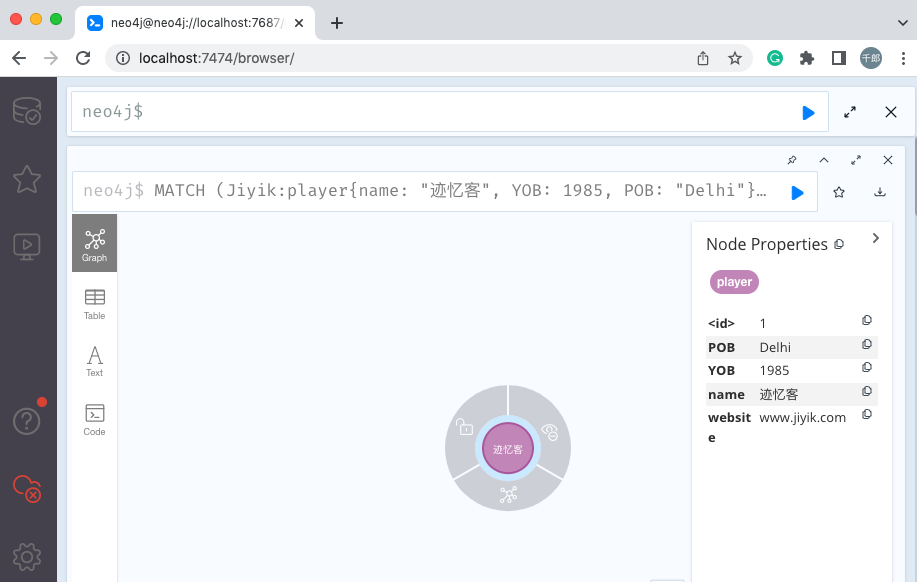This screenshot has height=582, width=917.
Task: Open the Chrome profile avatar
Action: pos(871,58)
